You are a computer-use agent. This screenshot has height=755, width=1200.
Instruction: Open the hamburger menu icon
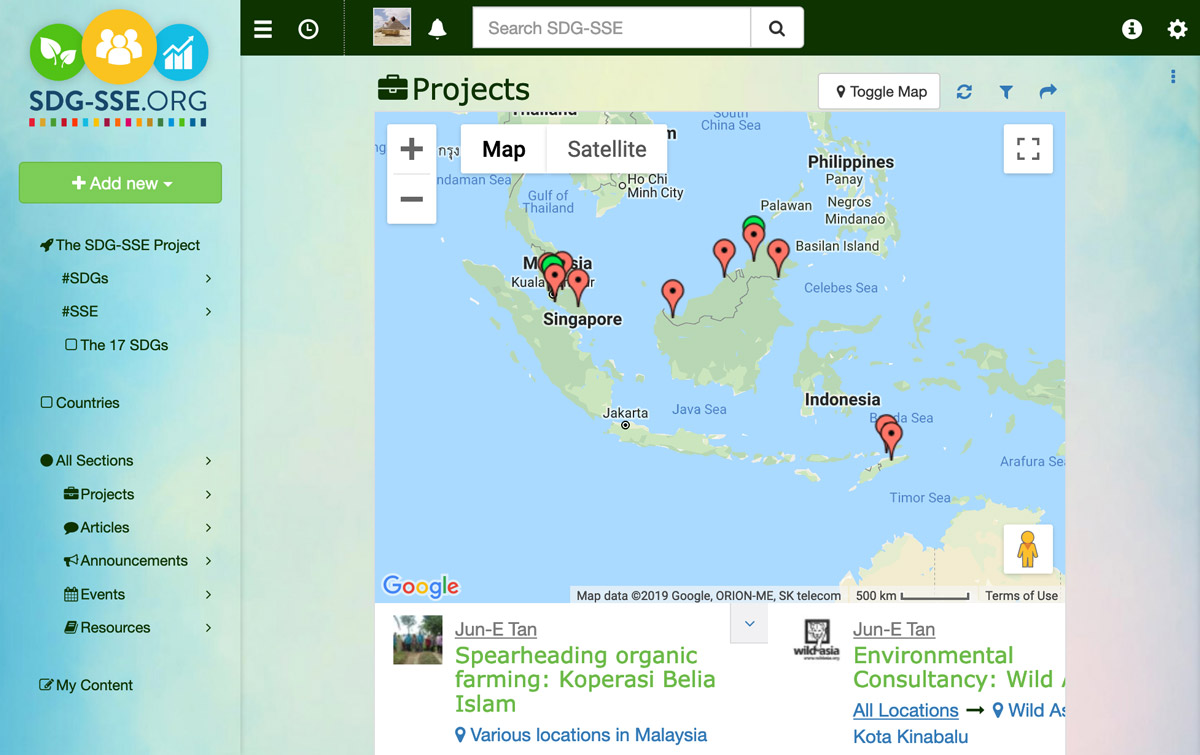(263, 29)
